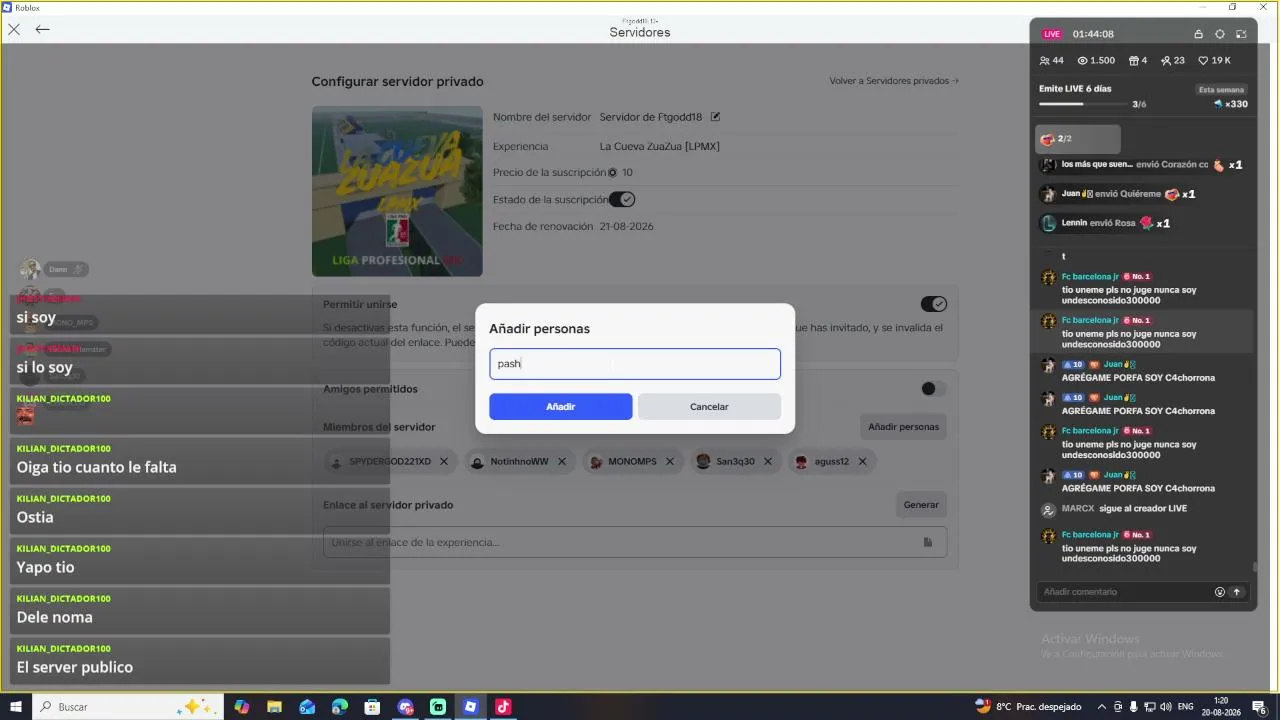
Task: Remove member San3q30 with X
Action: [x=768, y=461]
